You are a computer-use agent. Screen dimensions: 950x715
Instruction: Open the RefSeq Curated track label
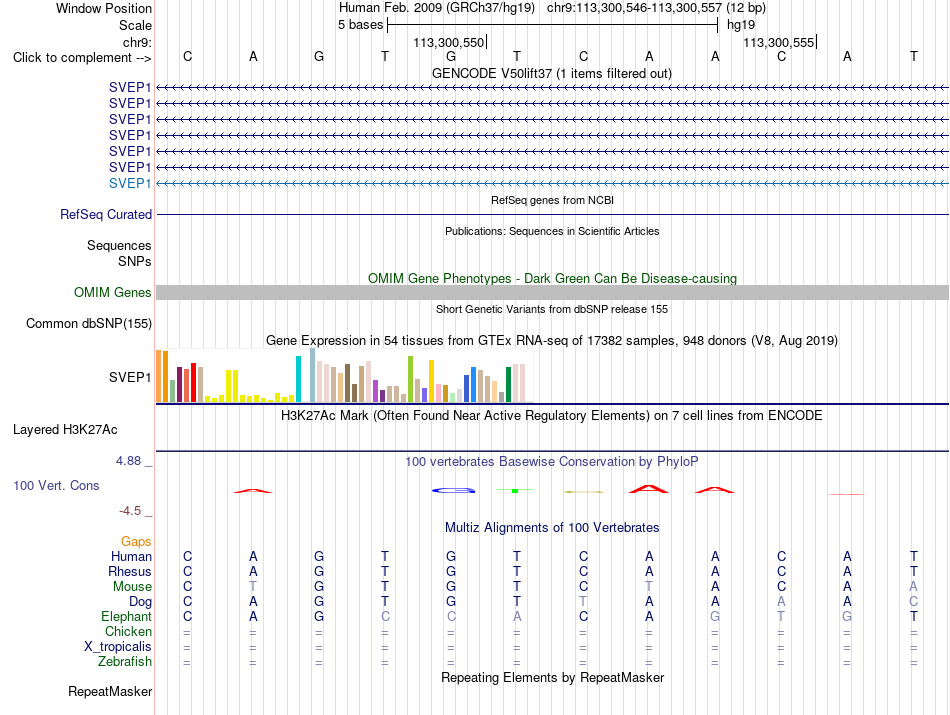coord(106,214)
